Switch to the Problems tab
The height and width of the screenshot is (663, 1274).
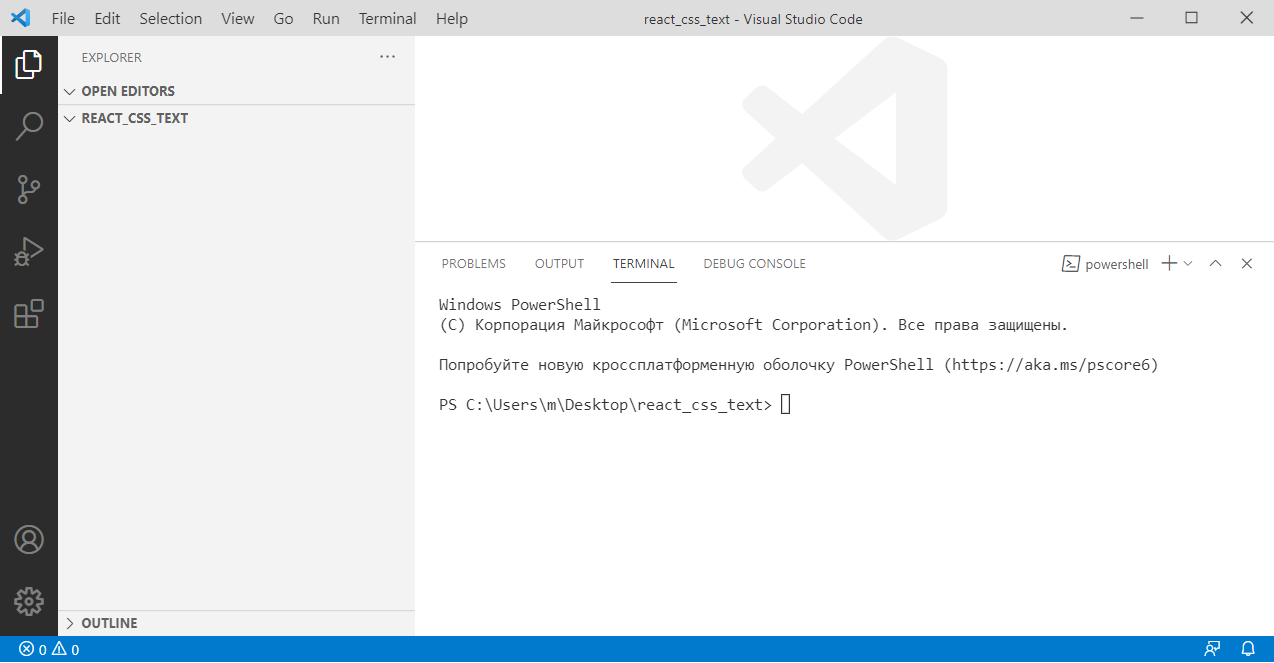coord(473,264)
